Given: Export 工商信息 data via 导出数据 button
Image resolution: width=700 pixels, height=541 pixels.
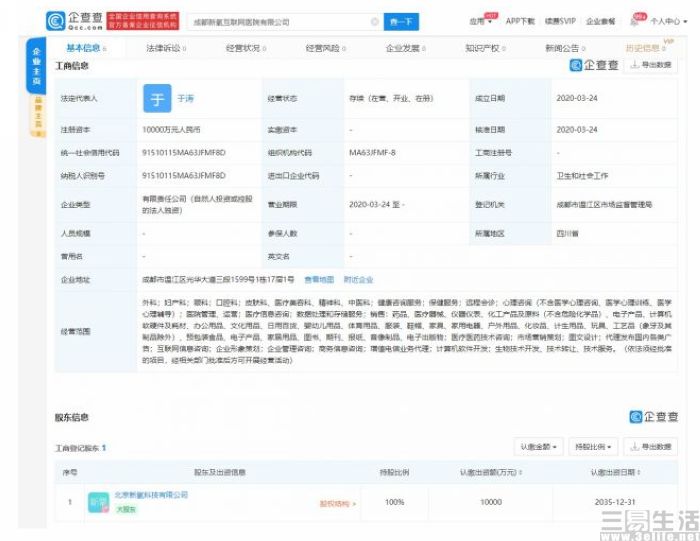Looking at the screenshot, I should point(650,65).
